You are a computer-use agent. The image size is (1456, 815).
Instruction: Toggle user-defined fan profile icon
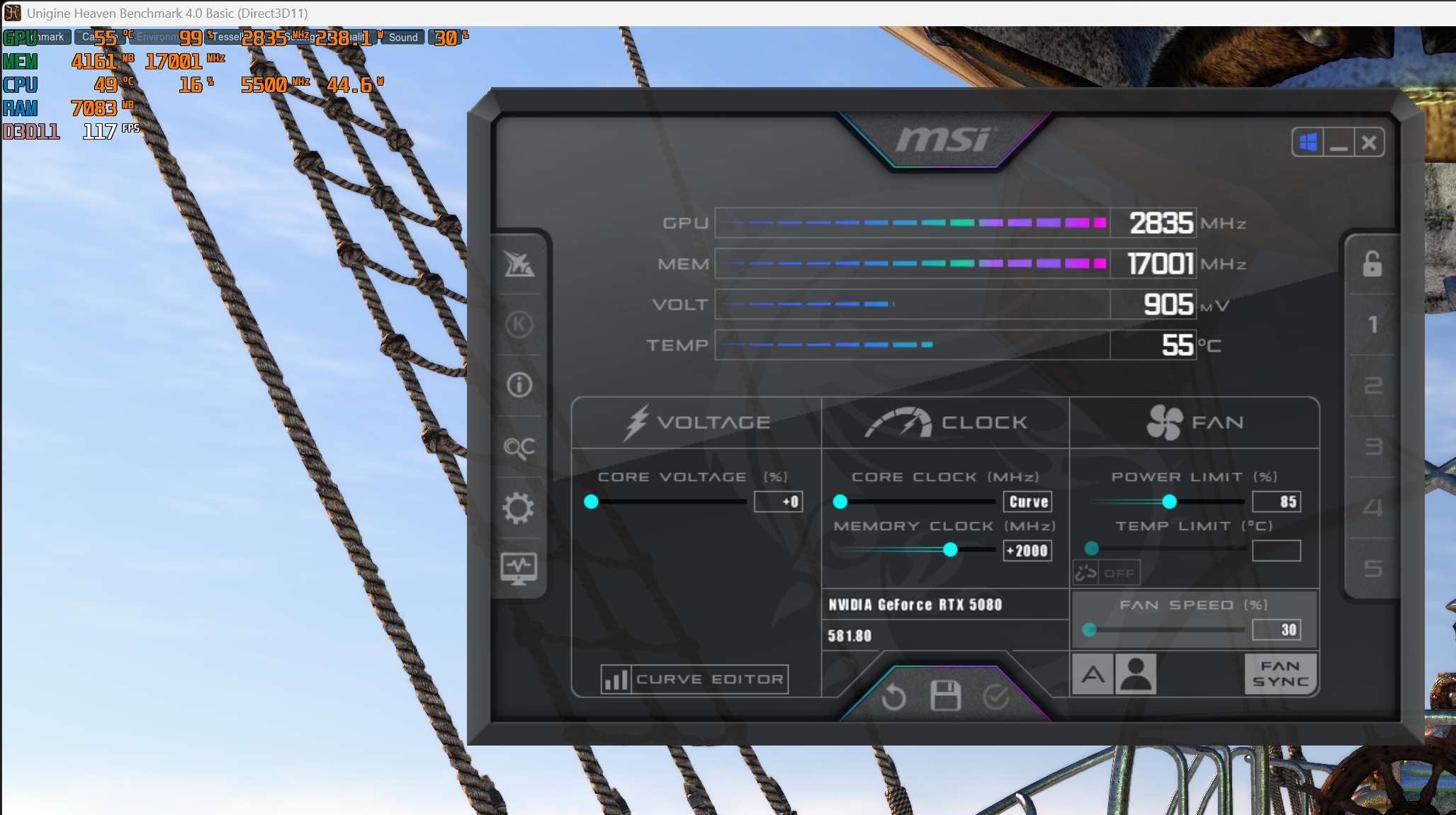pyautogui.click(x=1136, y=674)
